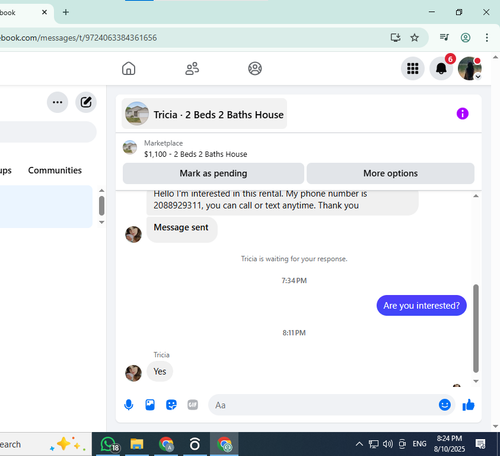Click chat list scroll down arrow

[102, 222]
